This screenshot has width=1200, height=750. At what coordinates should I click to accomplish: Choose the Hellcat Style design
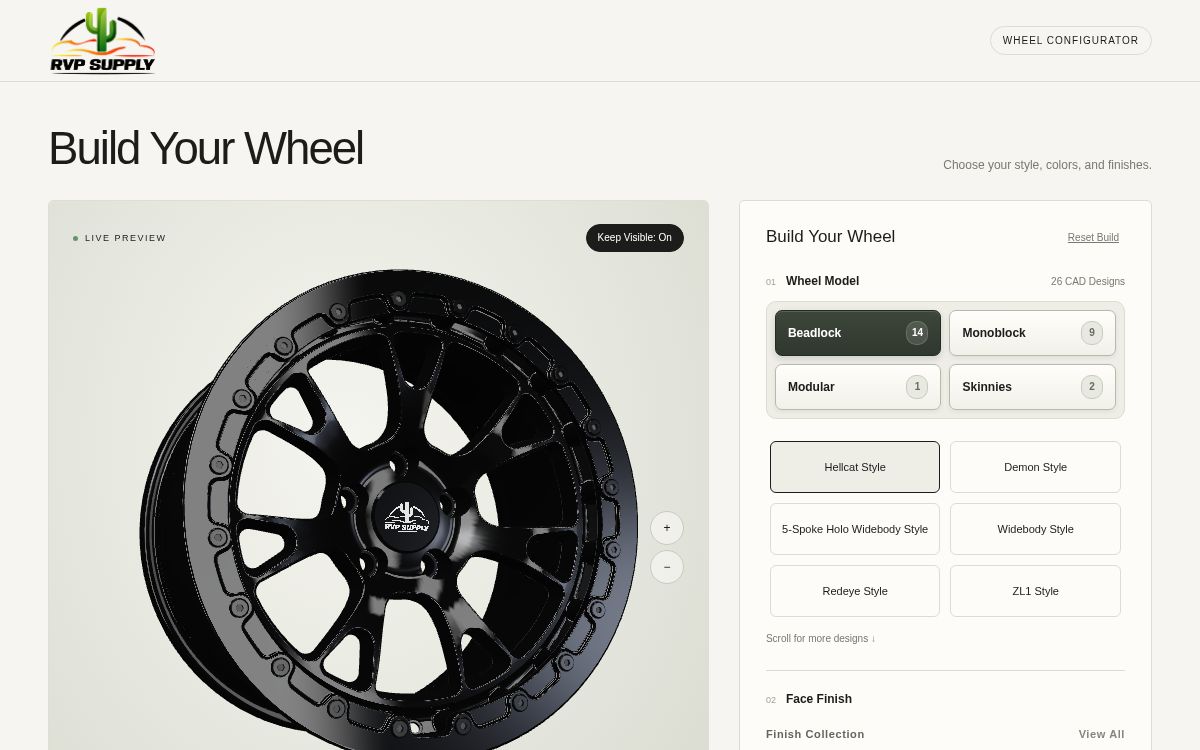pyautogui.click(x=855, y=467)
